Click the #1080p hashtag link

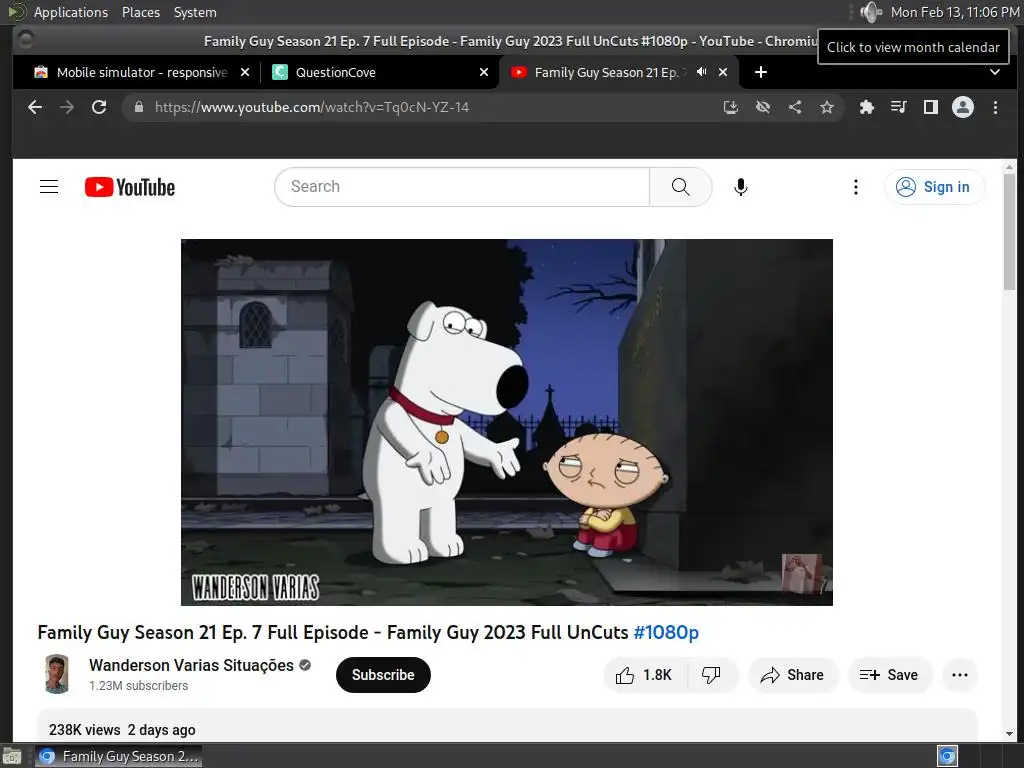pos(666,632)
